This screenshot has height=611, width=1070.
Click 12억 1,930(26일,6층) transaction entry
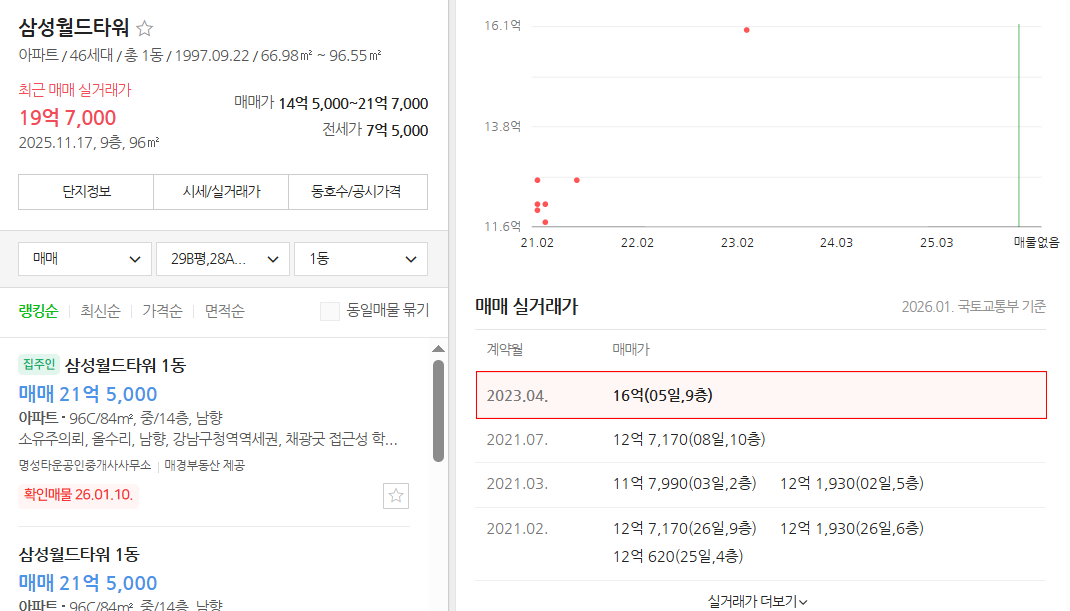pyautogui.click(x=852, y=528)
